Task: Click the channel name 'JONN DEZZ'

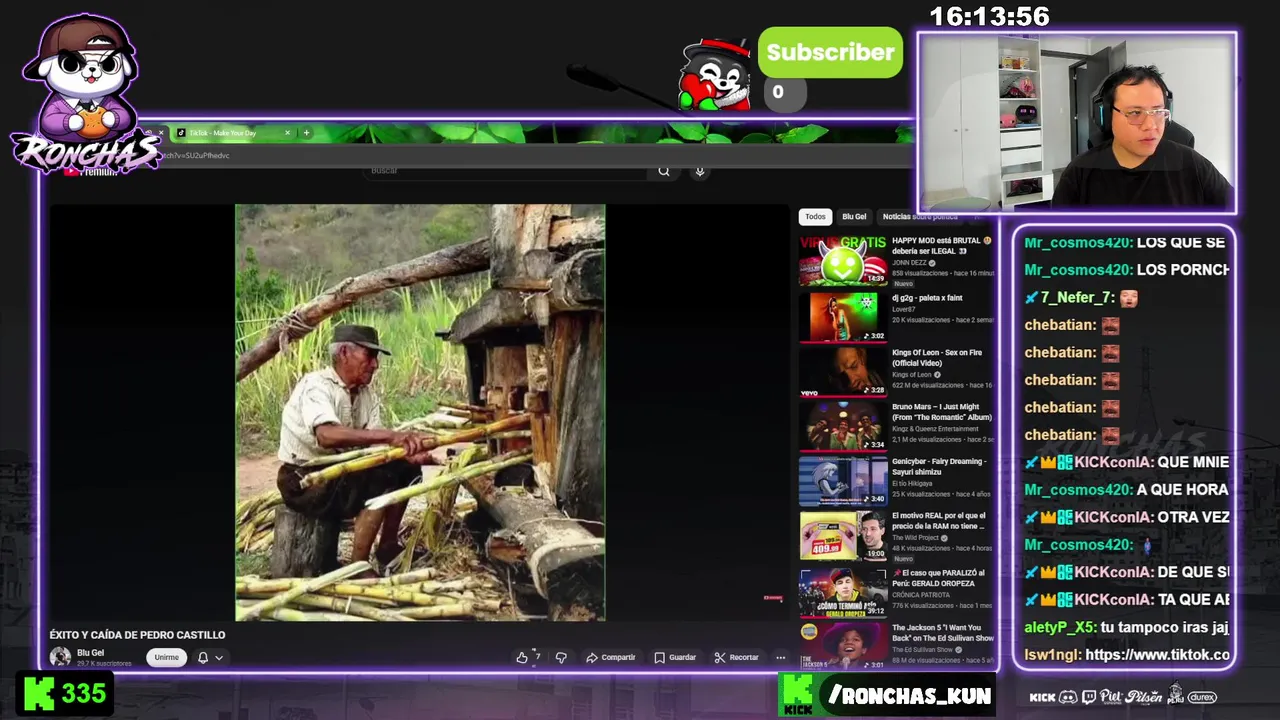Action: click(x=912, y=263)
